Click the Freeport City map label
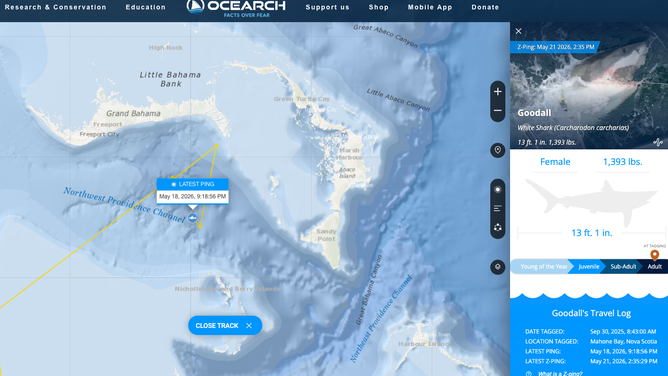Image resolution: width=668 pixels, height=376 pixels. point(99,135)
